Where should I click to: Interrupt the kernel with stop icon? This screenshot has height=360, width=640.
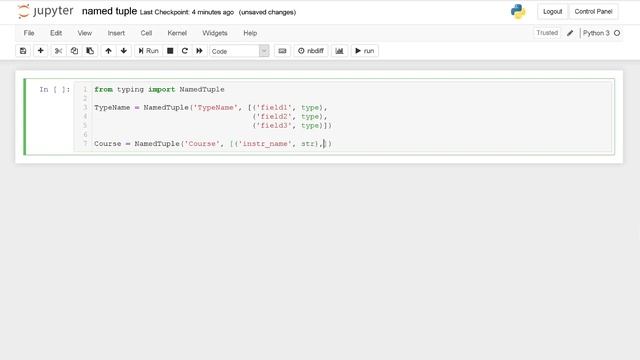170,51
